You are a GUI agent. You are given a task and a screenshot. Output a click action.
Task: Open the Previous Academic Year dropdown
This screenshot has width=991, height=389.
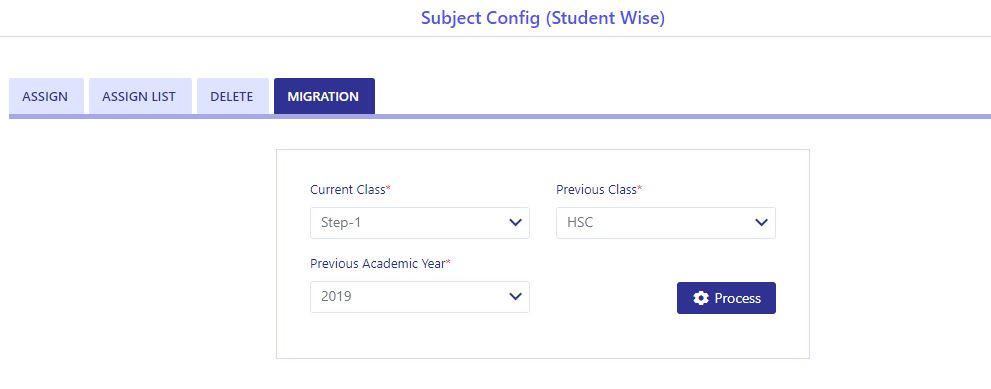420,297
